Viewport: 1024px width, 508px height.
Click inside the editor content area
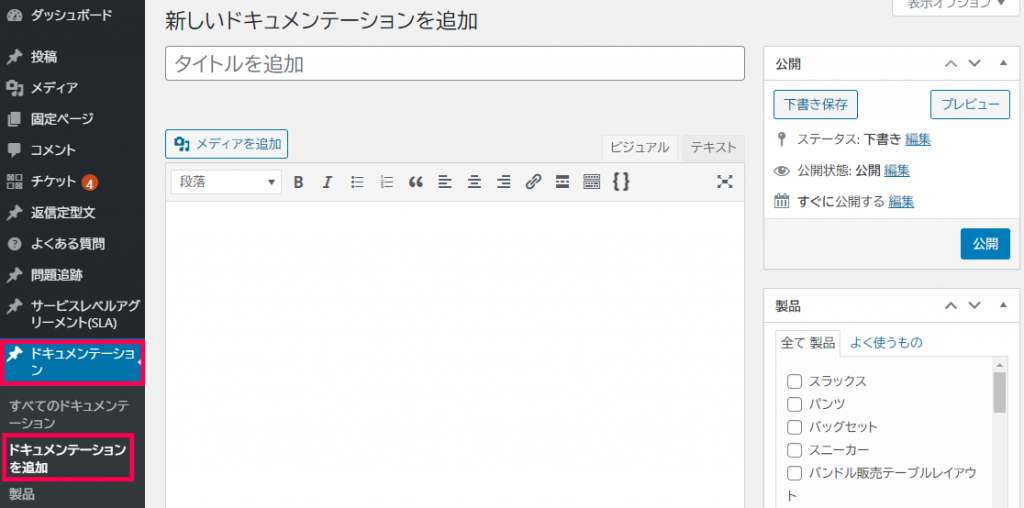(455, 353)
